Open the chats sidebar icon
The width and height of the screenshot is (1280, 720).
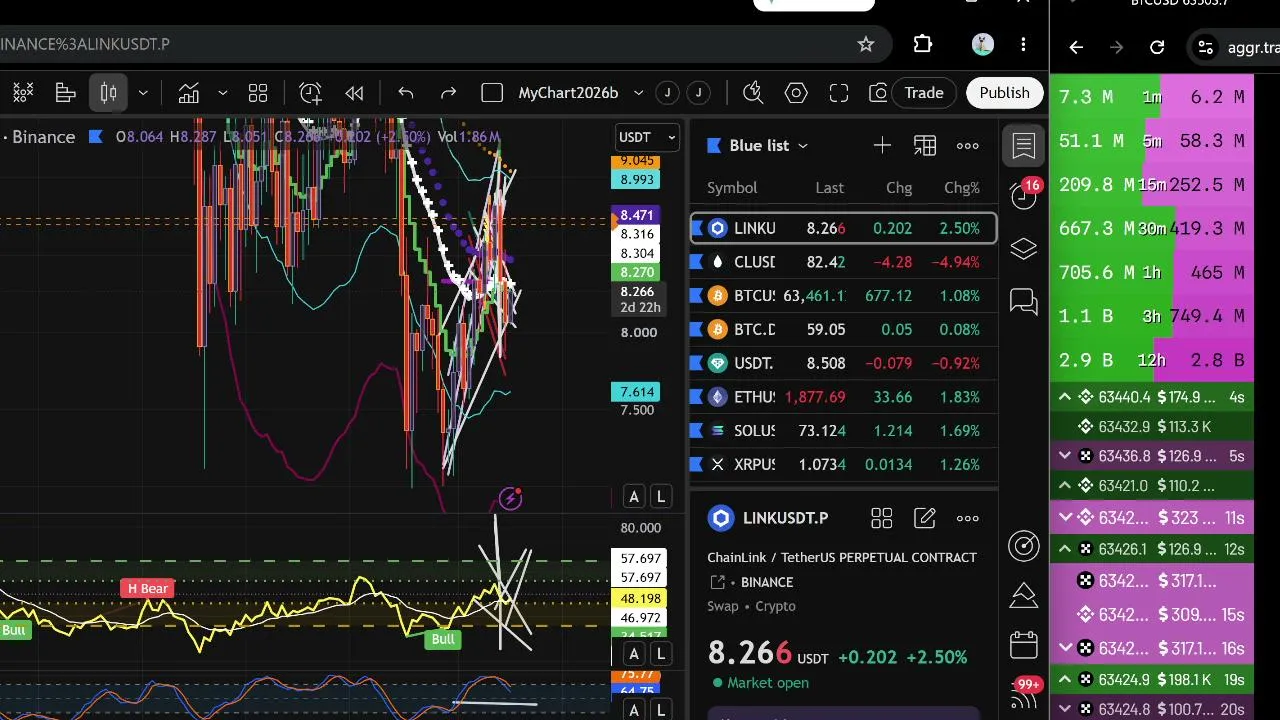1024,301
